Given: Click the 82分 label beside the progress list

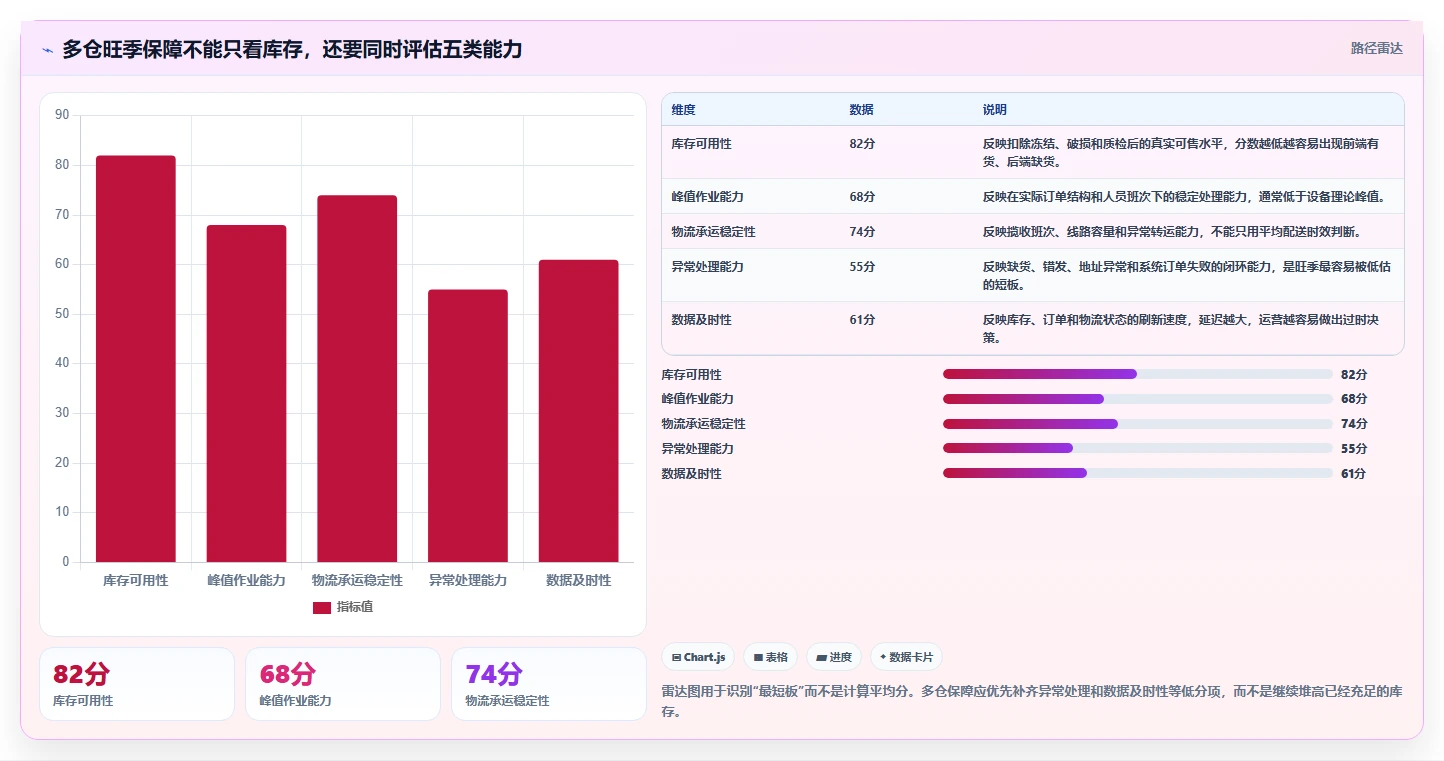Looking at the screenshot, I should (1354, 374).
